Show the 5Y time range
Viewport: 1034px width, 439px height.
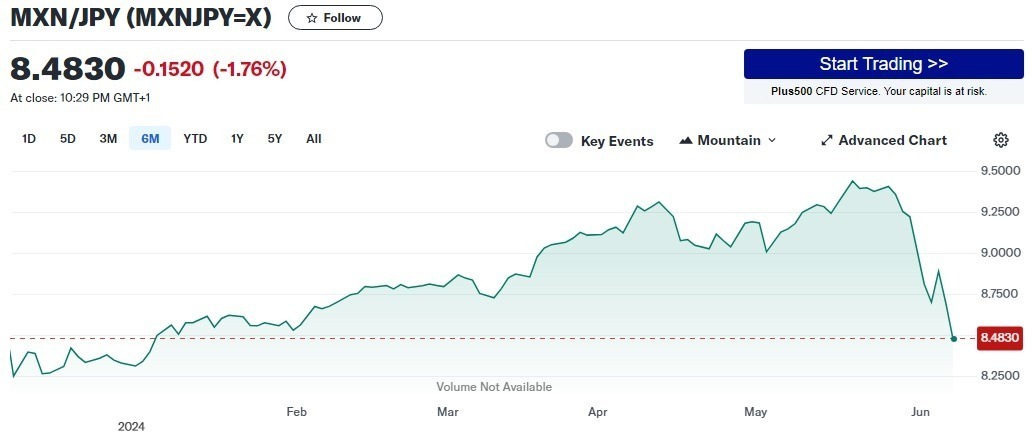click(x=275, y=139)
